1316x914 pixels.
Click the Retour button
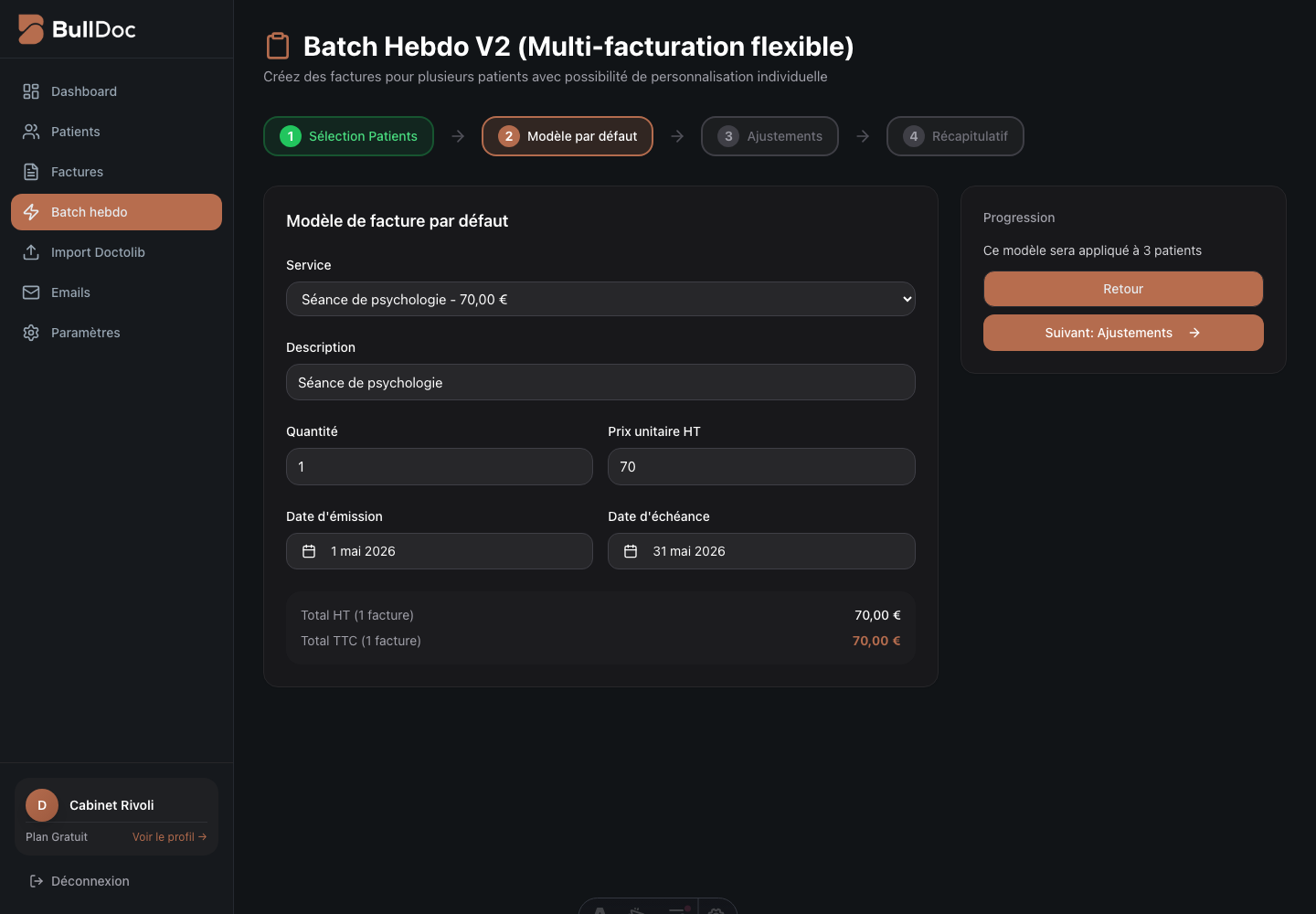coord(1123,289)
